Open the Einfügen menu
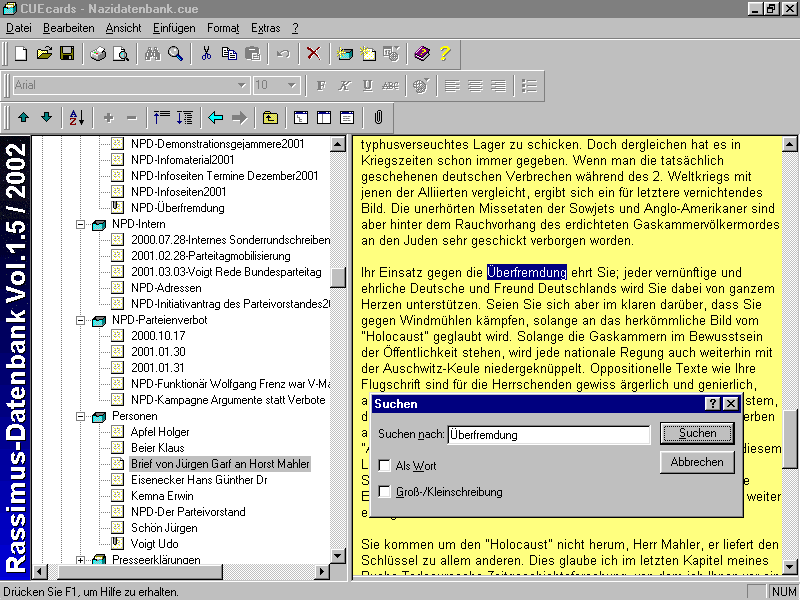This screenshot has width=800, height=600. pyautogui.click(x=174, y=28)
